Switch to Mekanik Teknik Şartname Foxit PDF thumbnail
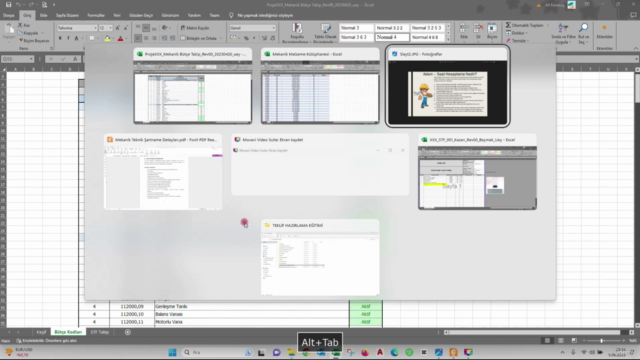 (x=163, y=172)
